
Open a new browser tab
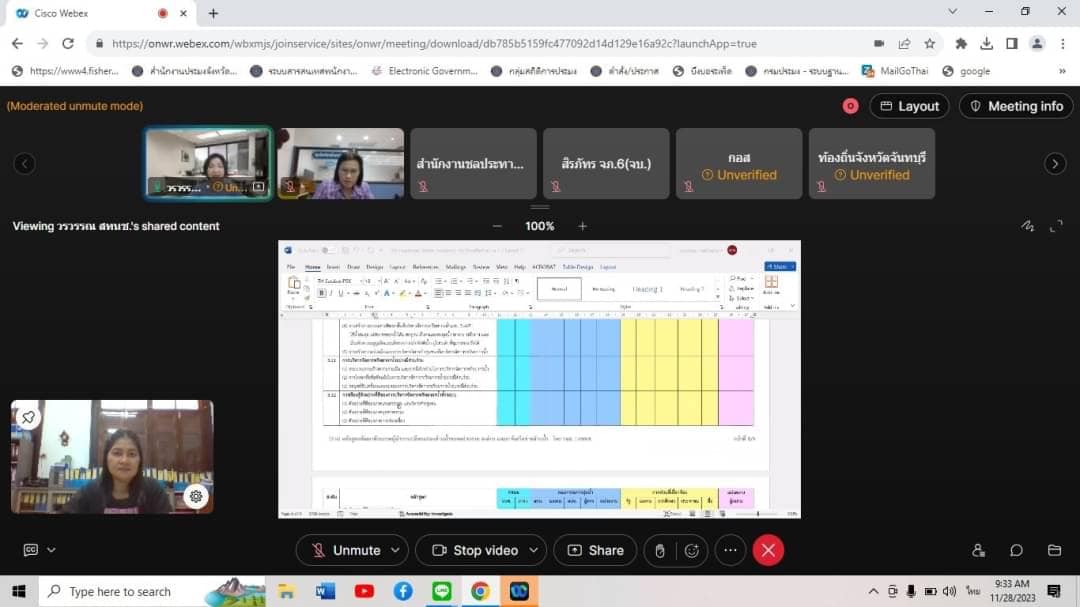tap(214, 13)
